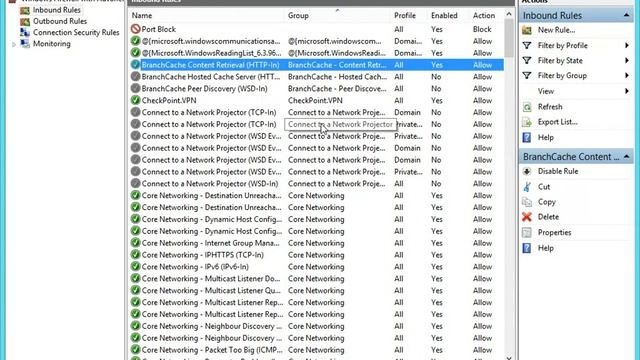
Task: Select the microsoft.windowscommunicationsapps rule
Action: point(211,41)
